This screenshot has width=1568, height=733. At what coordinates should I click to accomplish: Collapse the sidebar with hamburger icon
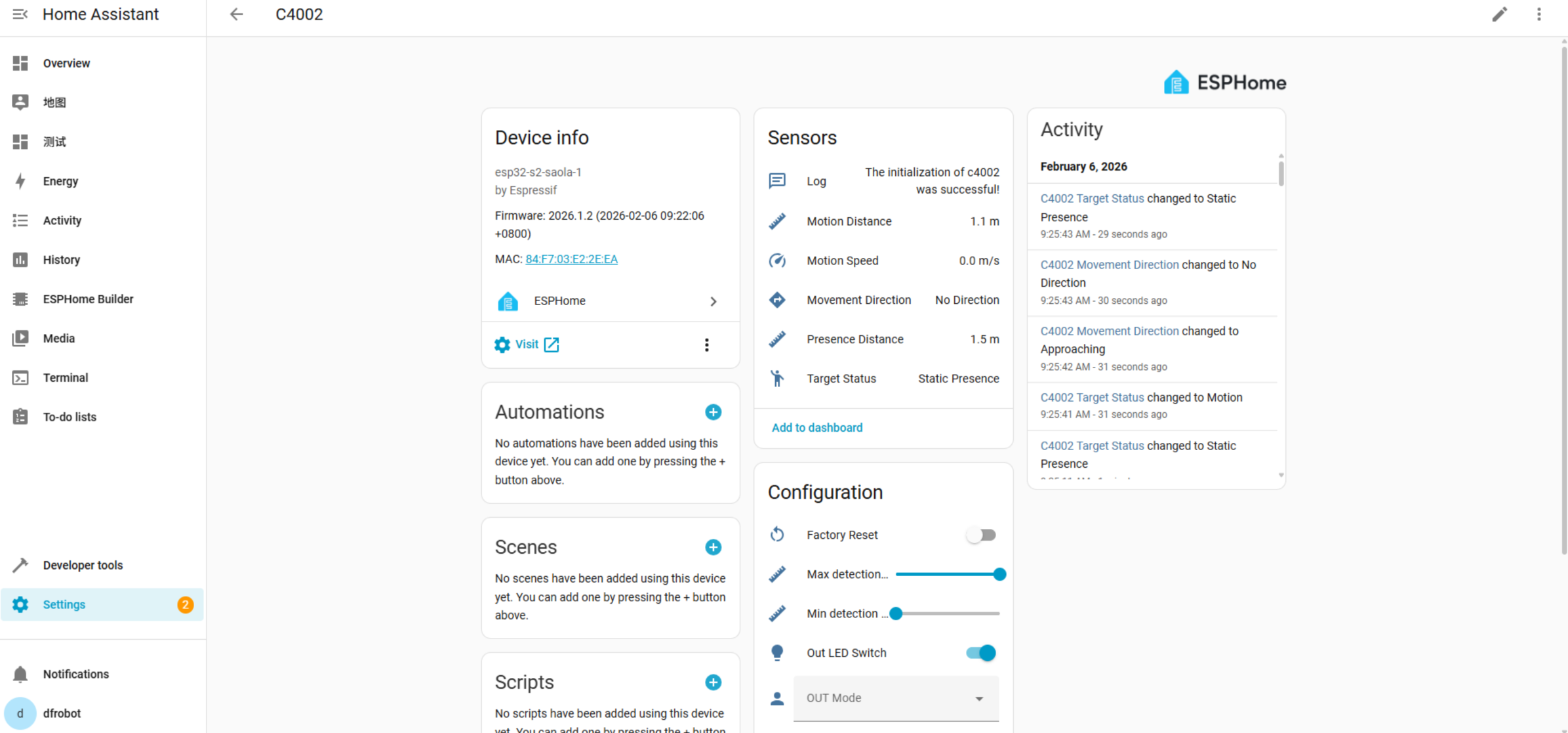(x=20, y=14)
